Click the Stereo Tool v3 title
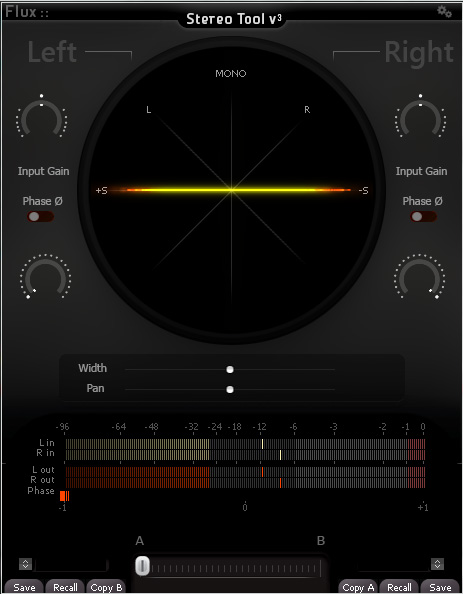 (x=234, y=19)
